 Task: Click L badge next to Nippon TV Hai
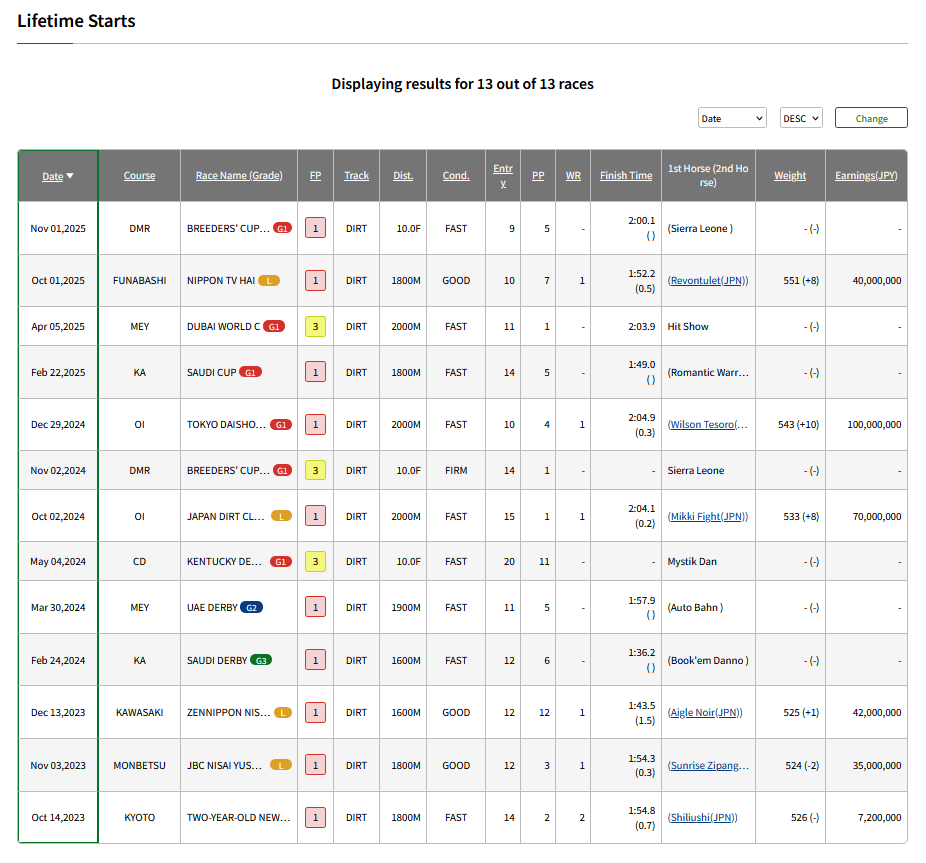(x=269, y=281)
